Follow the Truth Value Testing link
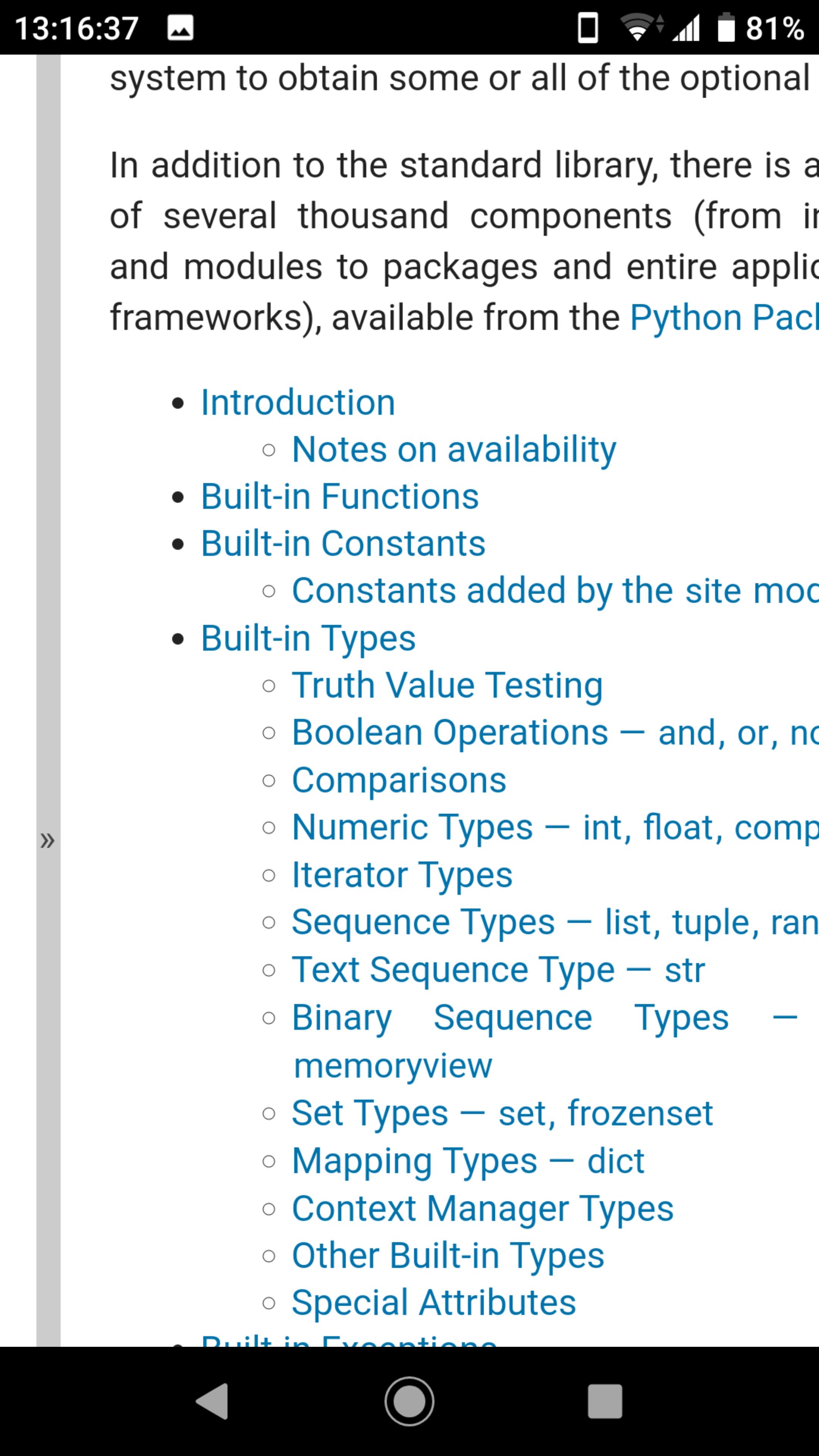Image resolution: width=819 pixels, height=1456 pixels. coord(447,686)
